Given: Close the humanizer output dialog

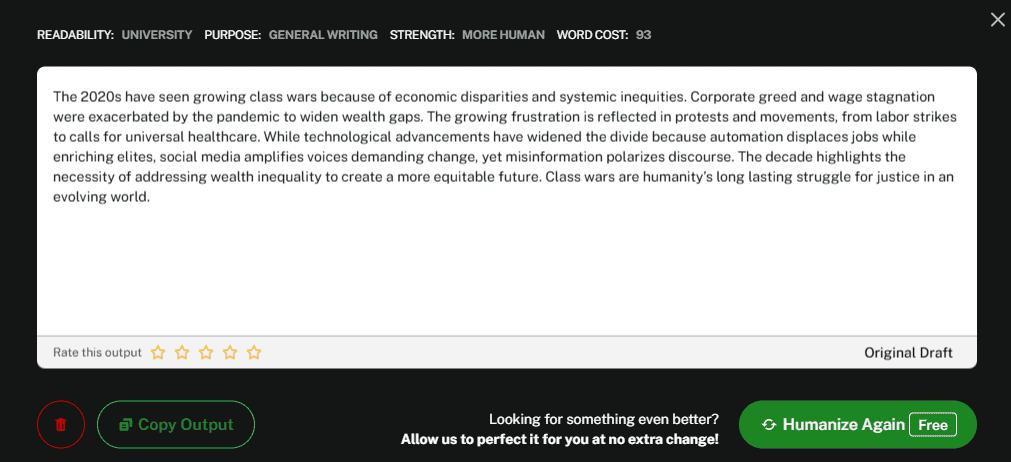Looking at the screenshot, I should pyautogui.click(x=997, y=20).
